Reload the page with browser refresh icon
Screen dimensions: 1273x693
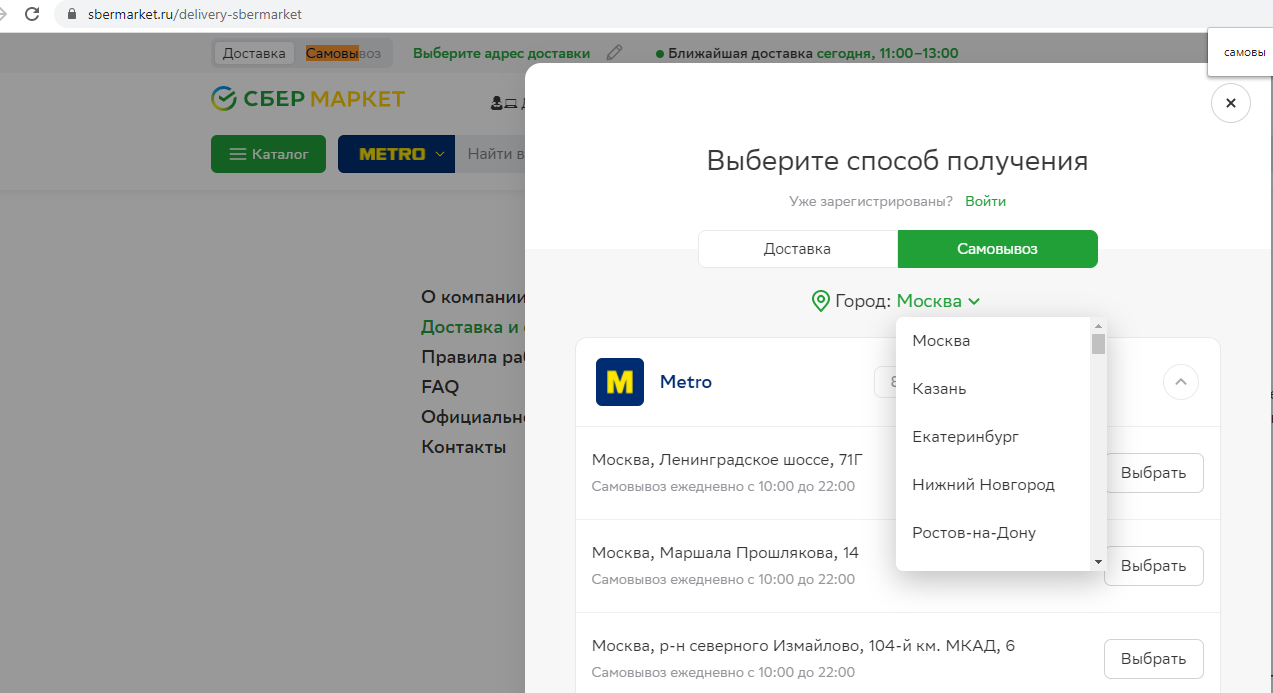[x=32, y=14]
